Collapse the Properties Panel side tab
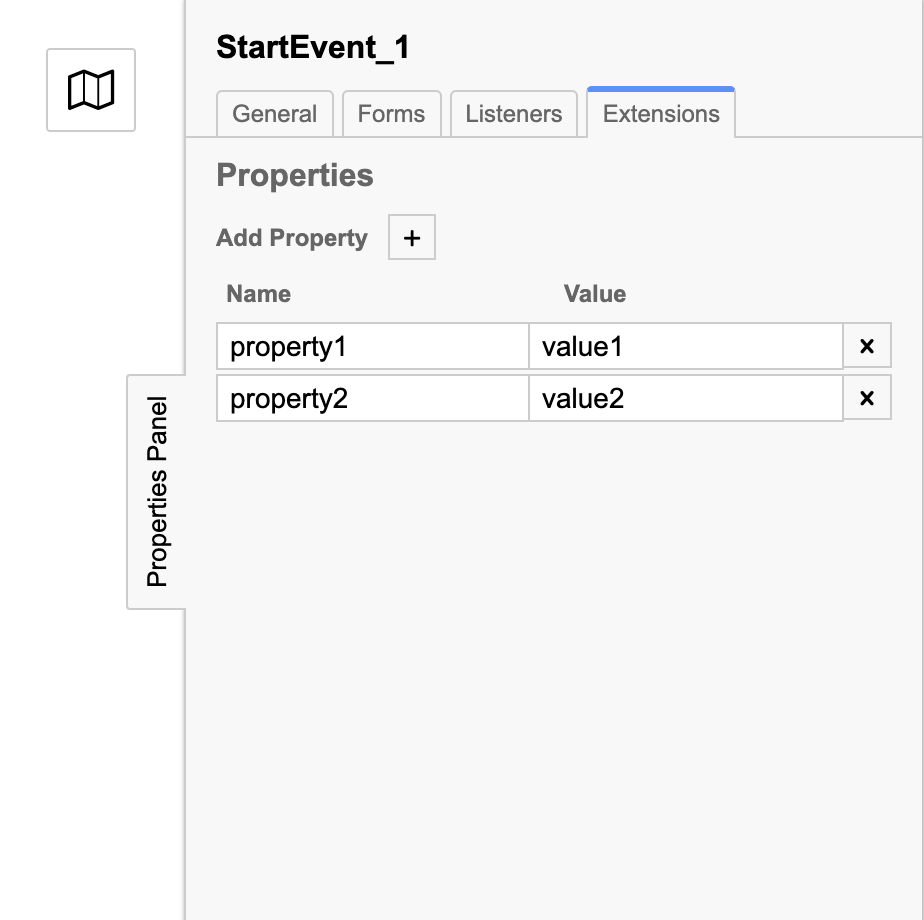 point(156,490)
